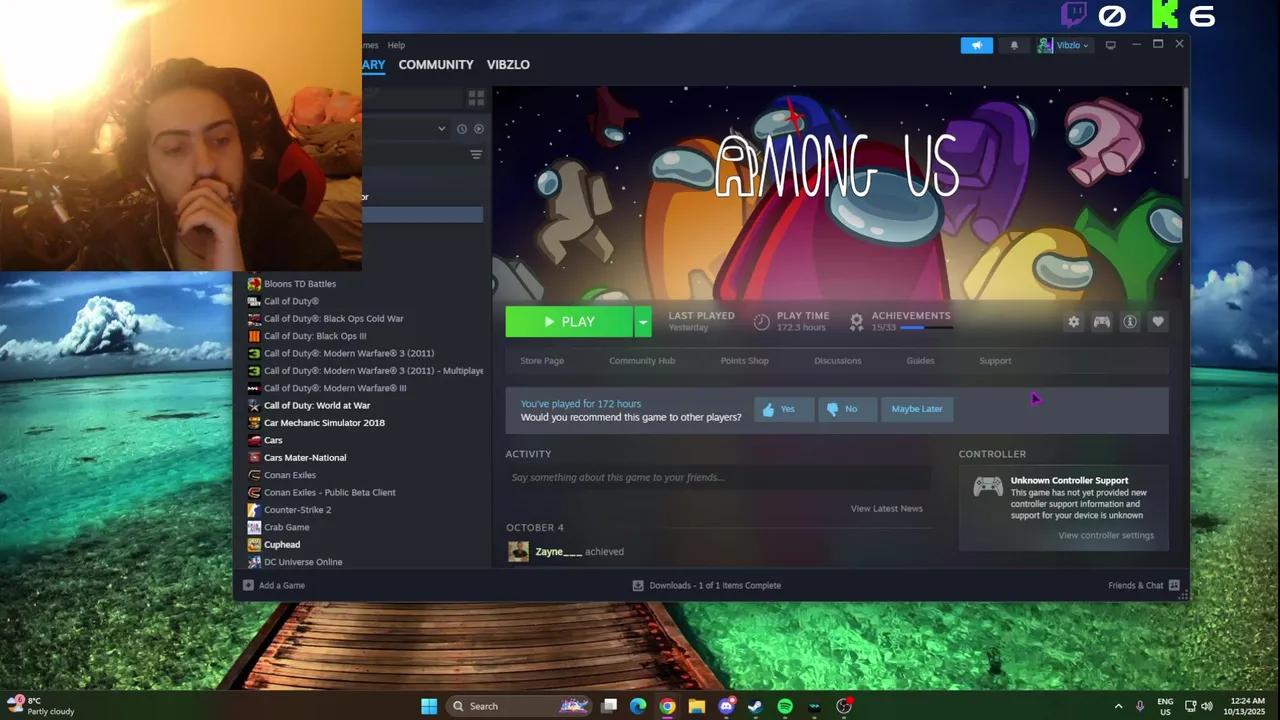Select Car Mechanic Simulator 2018

coord(324,423)
